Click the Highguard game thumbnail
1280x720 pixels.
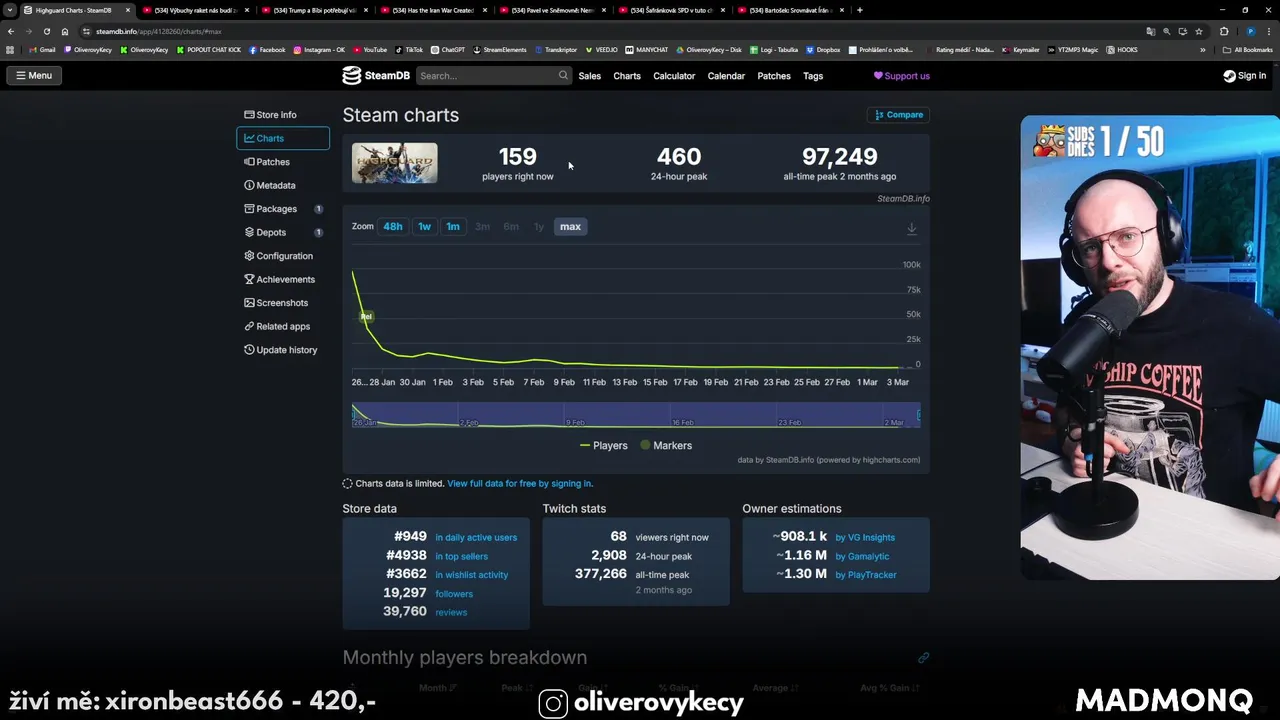[x=394, y=163]
